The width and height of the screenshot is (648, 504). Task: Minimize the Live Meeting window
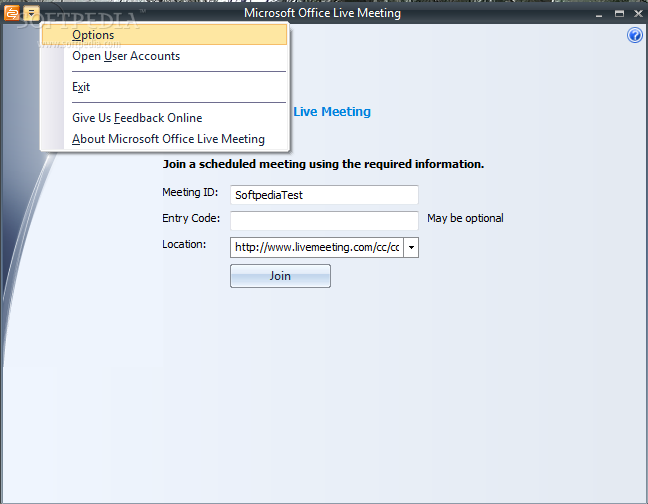click(x=599, y=14)
